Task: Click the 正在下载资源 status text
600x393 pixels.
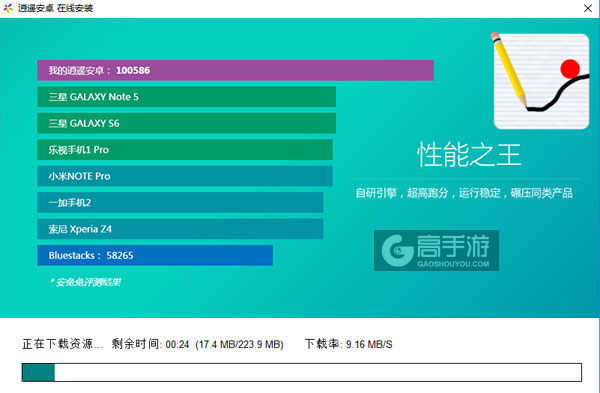Action: pos(62,344)
